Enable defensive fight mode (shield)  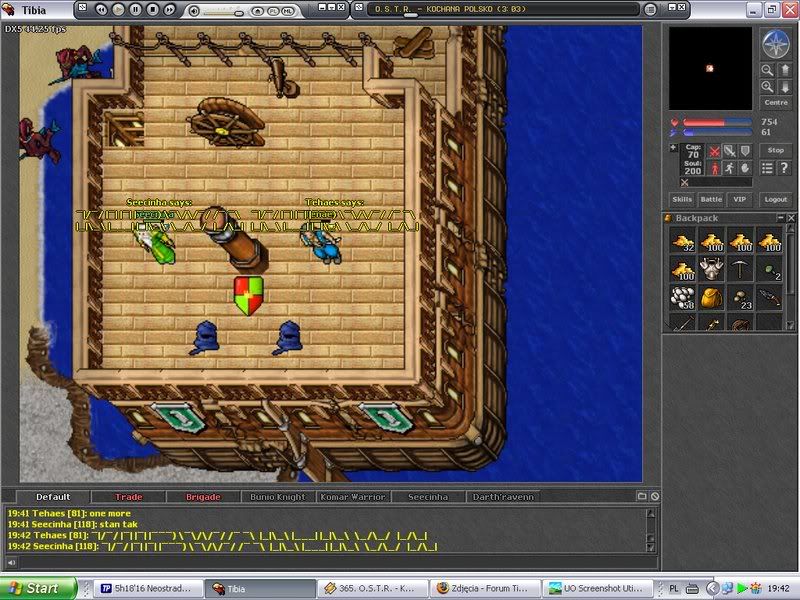coord(745,152)
